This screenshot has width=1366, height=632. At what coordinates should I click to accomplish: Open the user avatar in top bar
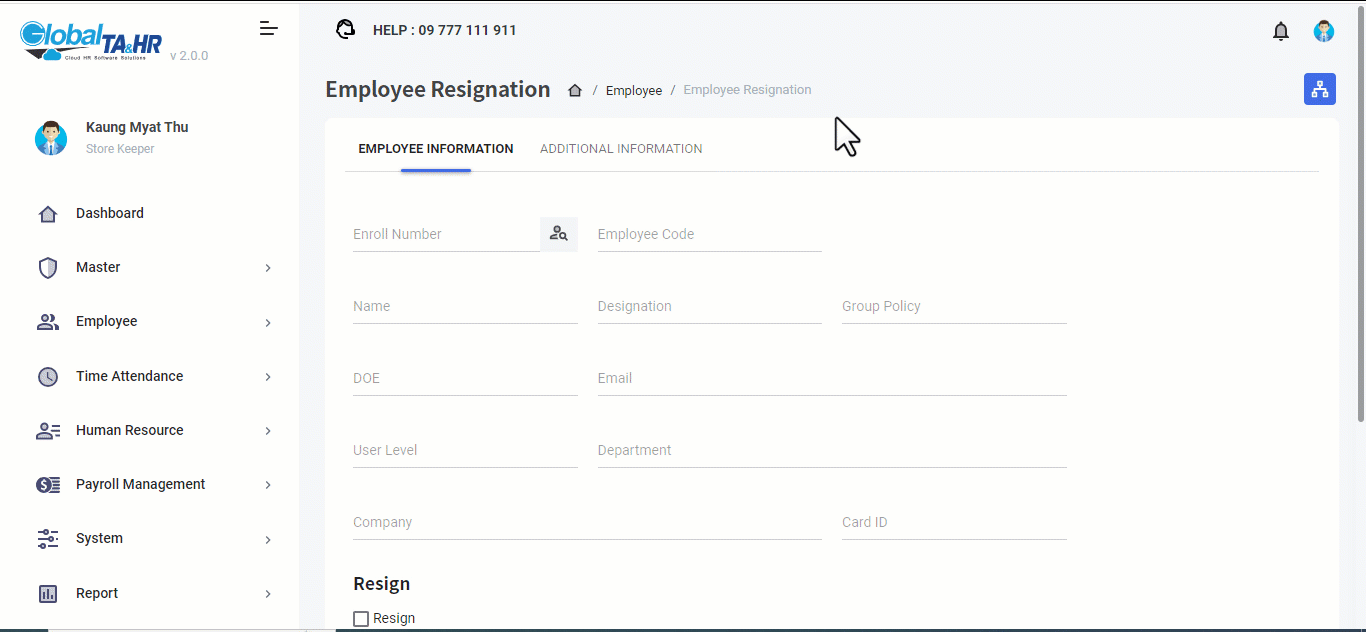coord(1324,31)
